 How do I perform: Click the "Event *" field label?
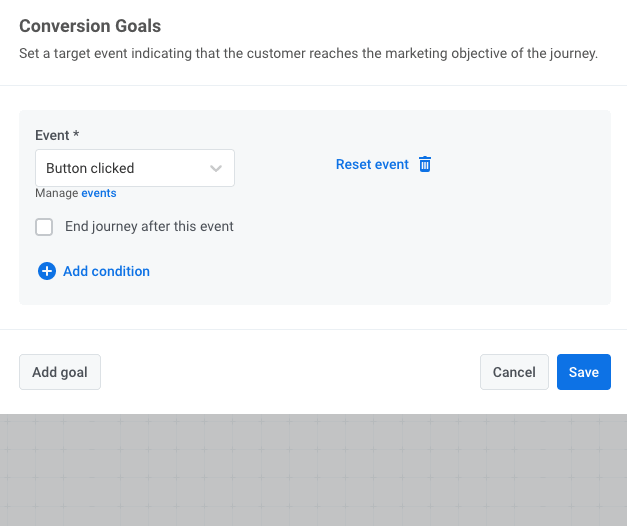click(57, 135)
